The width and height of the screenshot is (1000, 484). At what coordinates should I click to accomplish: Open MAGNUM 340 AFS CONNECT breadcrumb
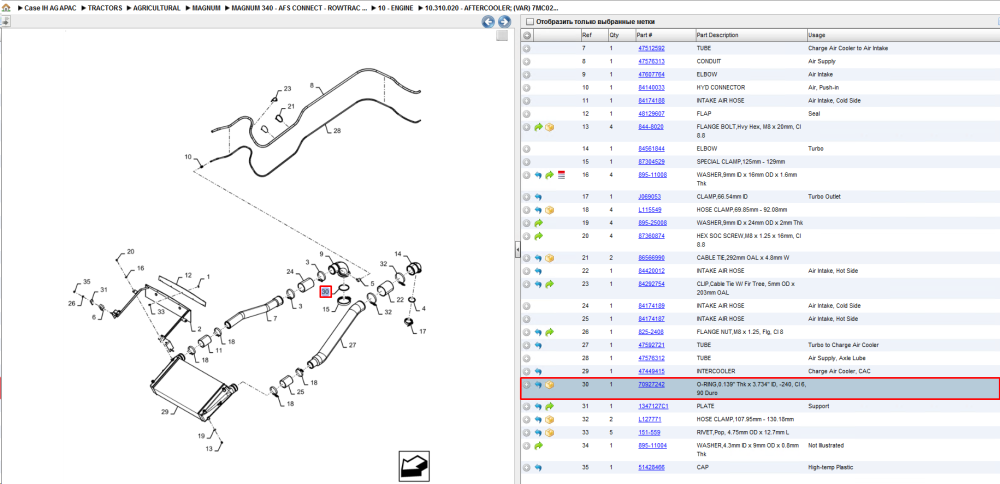pyautogui.click(x=300, y=8)
